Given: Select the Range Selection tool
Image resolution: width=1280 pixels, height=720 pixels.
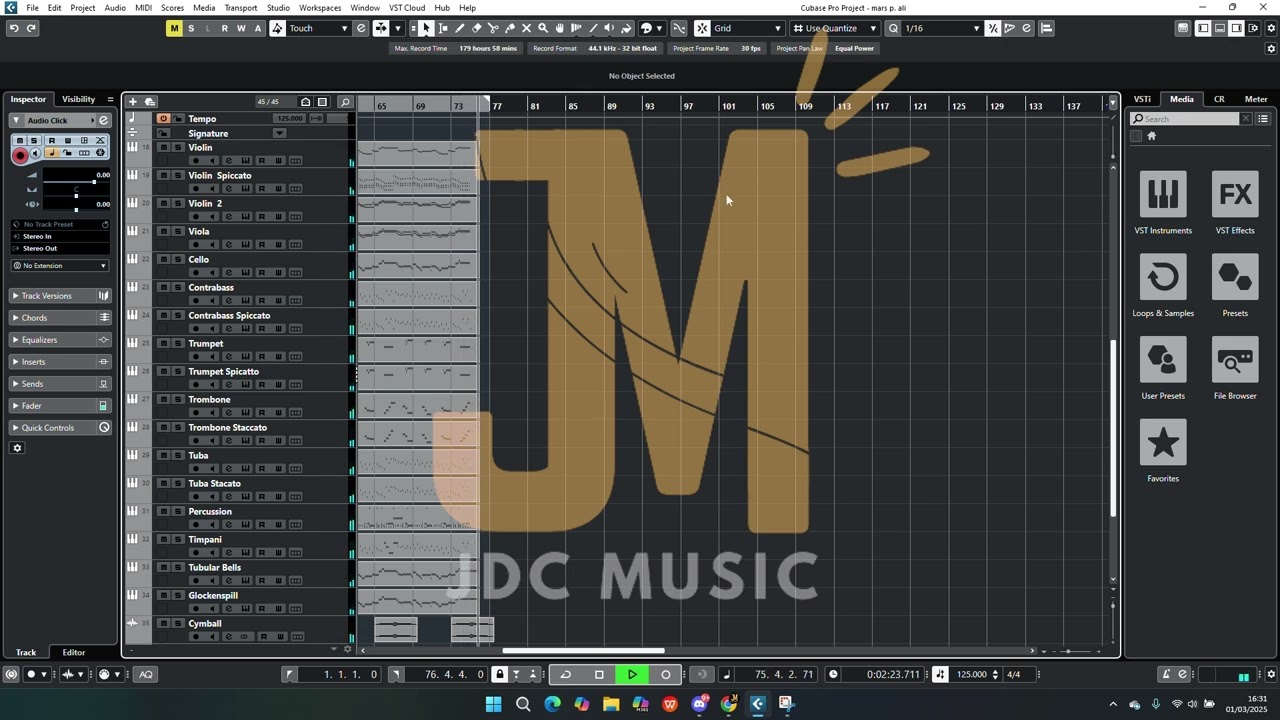Looking at the screenshot, I should click(x=443, y=28).
